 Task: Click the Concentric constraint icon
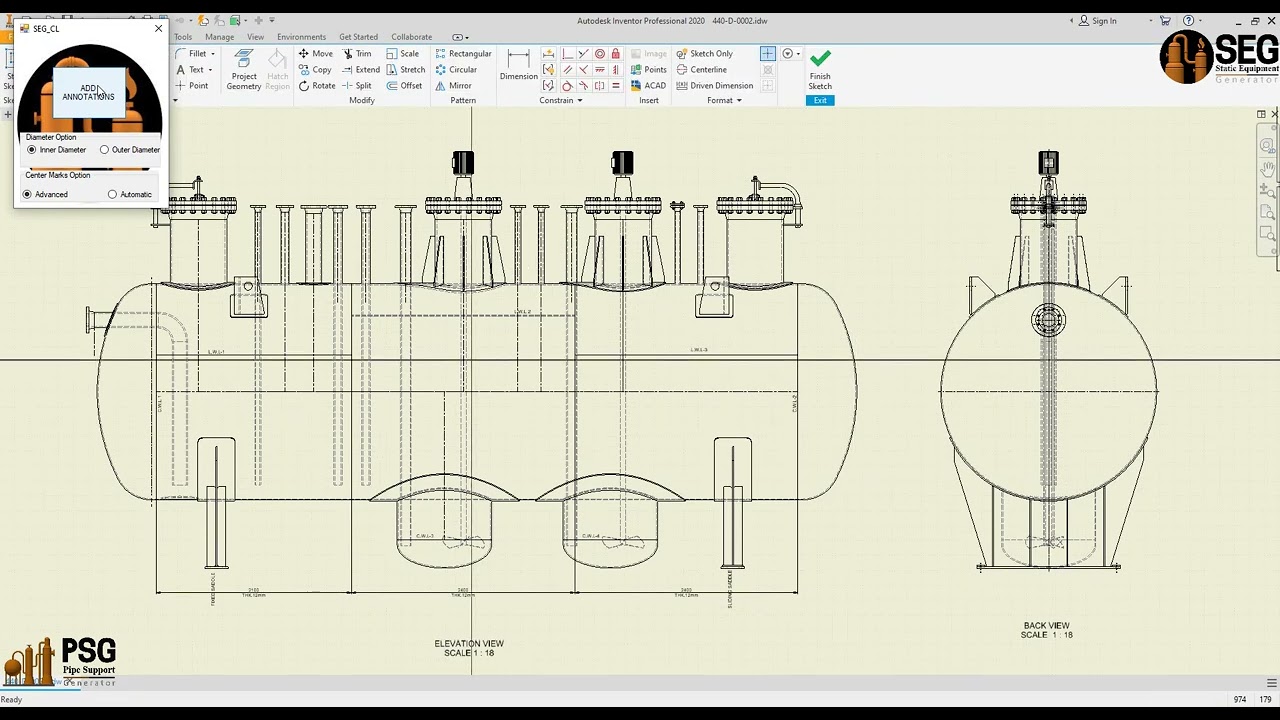coord(600,54)
